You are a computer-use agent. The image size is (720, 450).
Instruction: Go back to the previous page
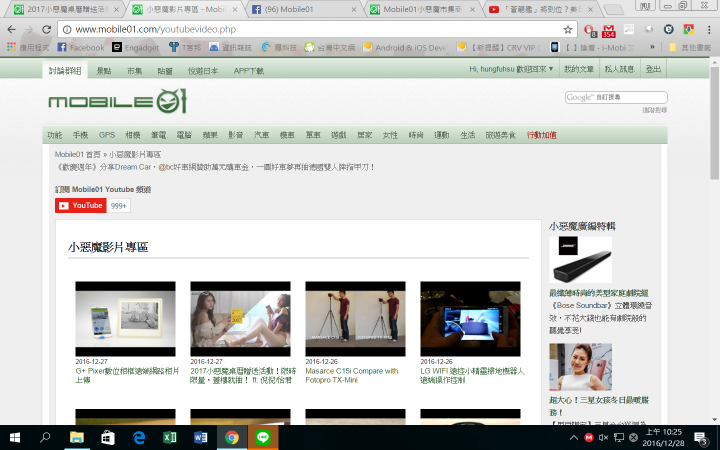tap(11, 29)
